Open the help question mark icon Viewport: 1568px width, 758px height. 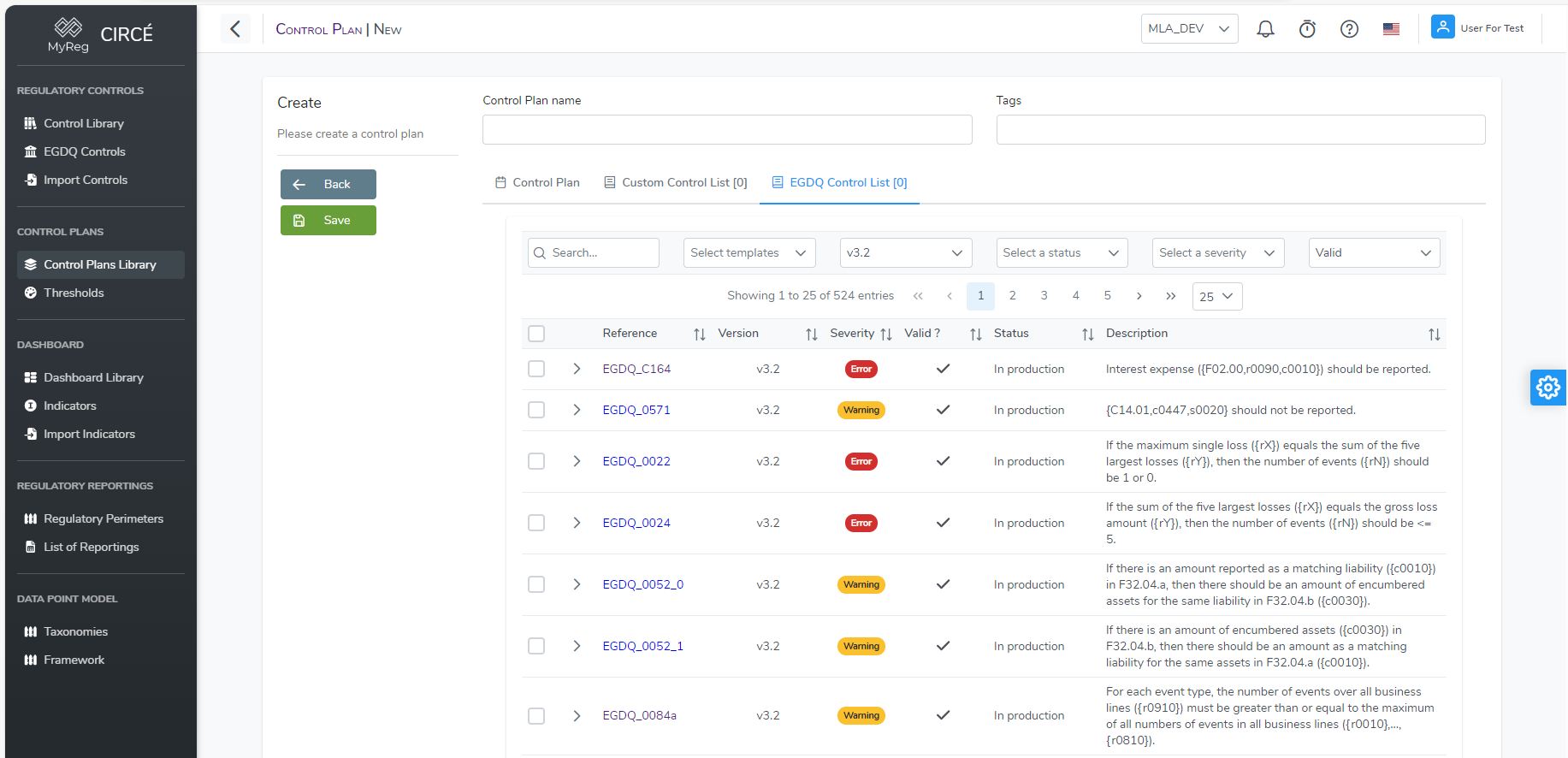[1349, 29]
